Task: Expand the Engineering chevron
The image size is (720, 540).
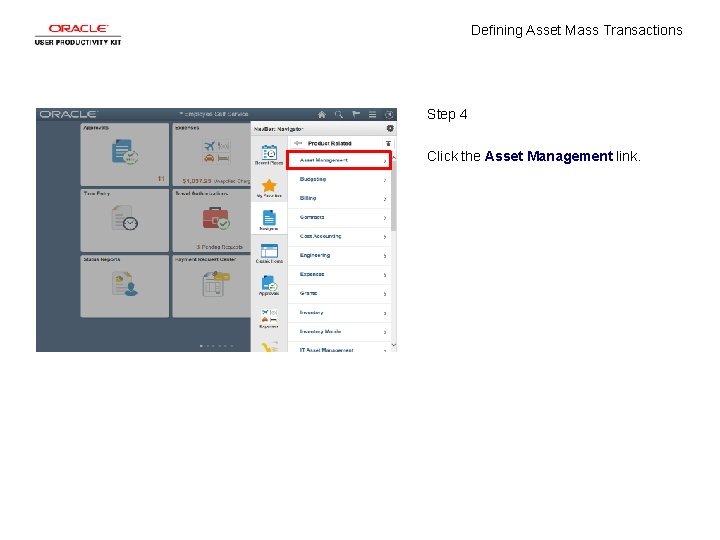Action: pos(385,257)
